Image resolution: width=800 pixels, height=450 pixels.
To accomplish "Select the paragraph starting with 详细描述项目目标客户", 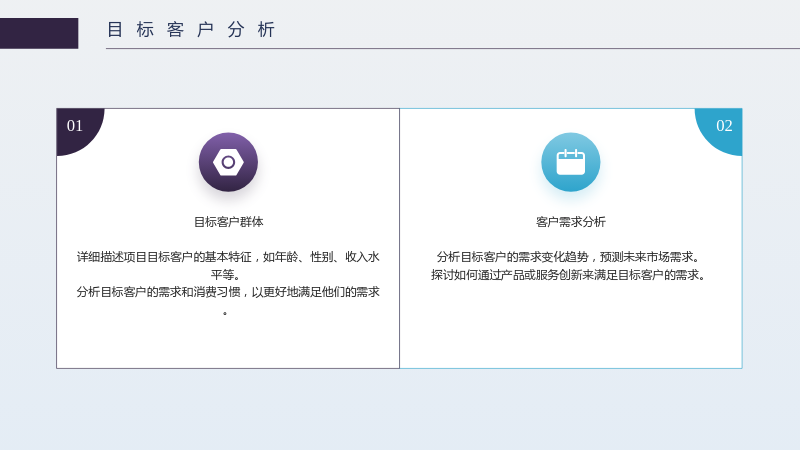I will [228, 265].
